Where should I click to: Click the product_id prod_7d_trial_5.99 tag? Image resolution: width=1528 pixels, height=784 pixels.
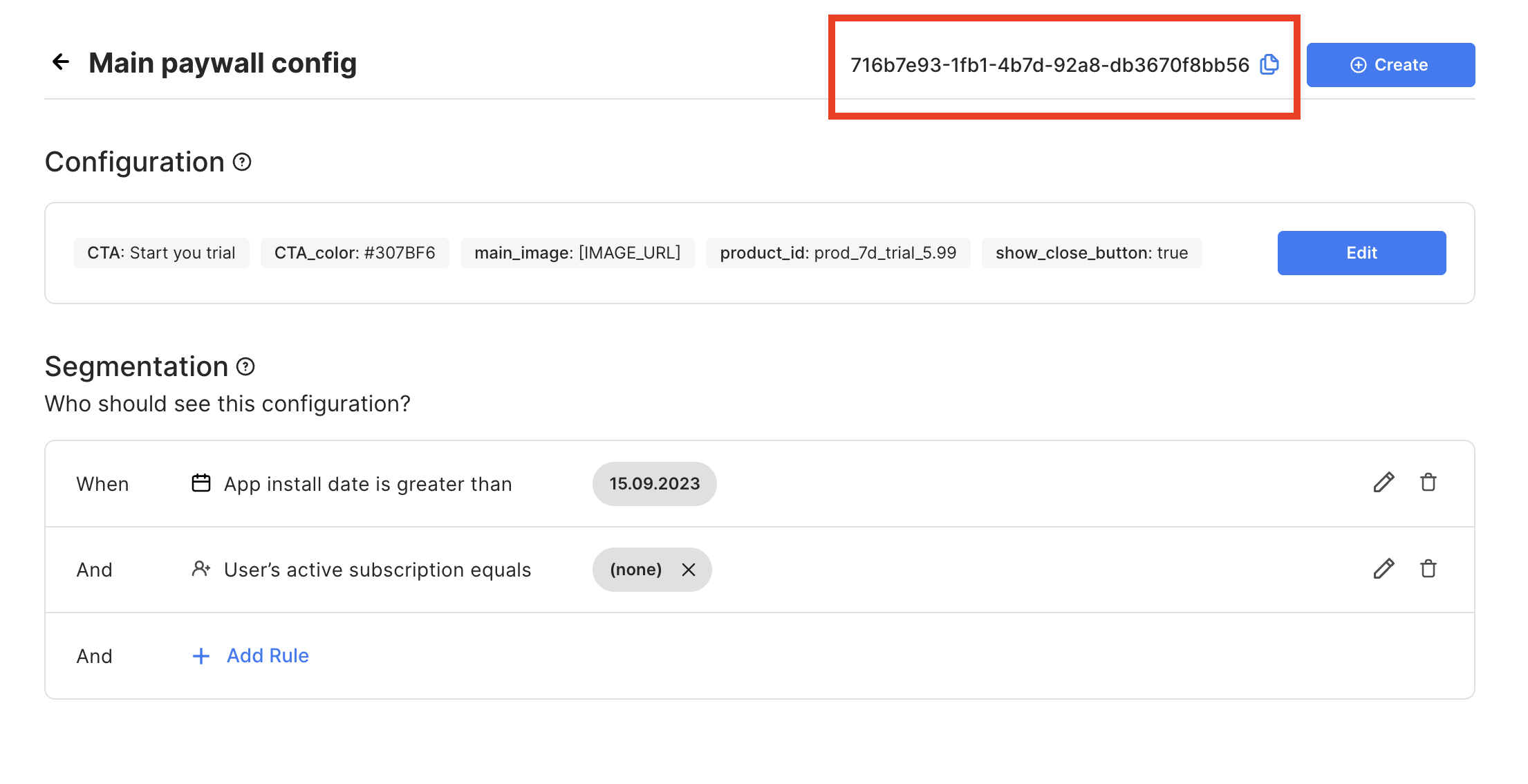(838, 253)
